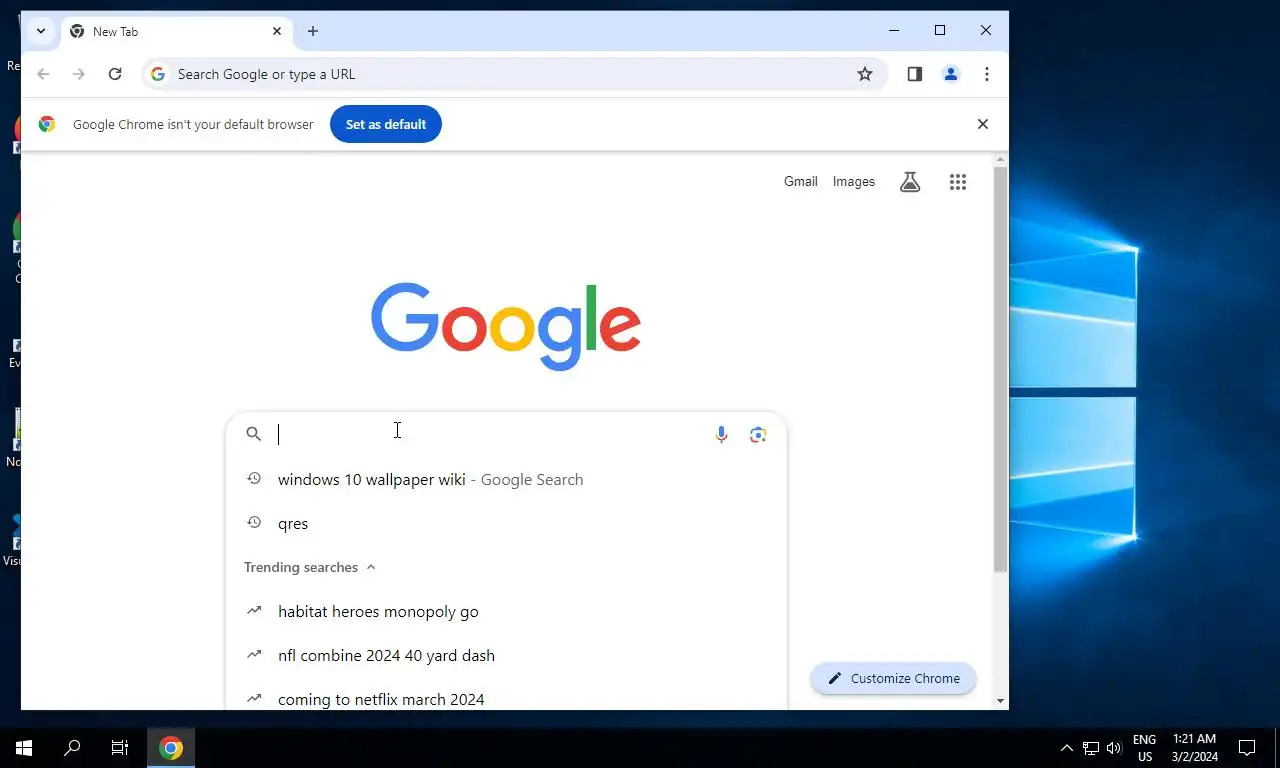Image resolution: width=1280 pixels, height=768 pixels.
Task: Close the New Tab tab
Action: (x=277, y=31)
